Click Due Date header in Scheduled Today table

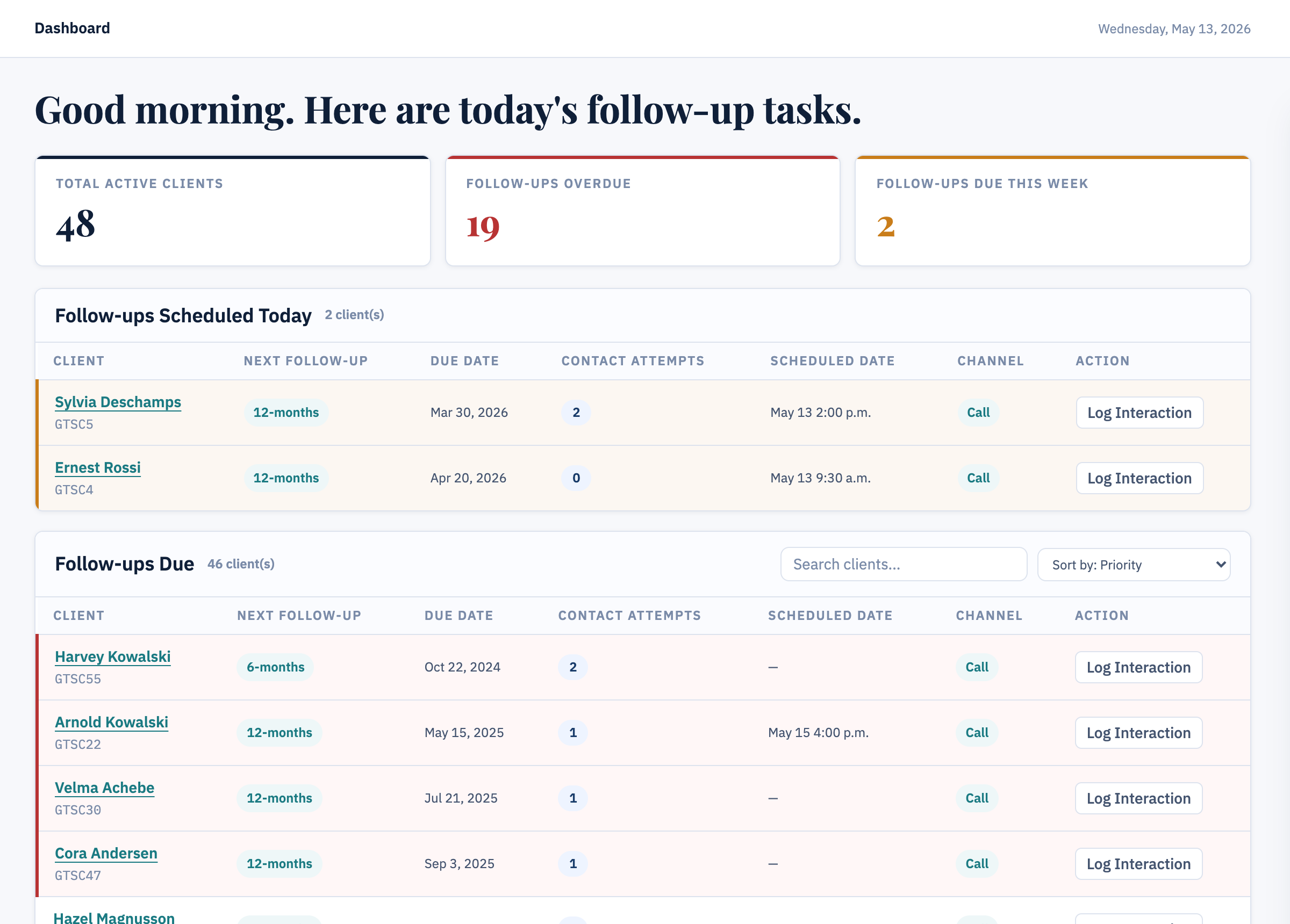coord(465,360)
